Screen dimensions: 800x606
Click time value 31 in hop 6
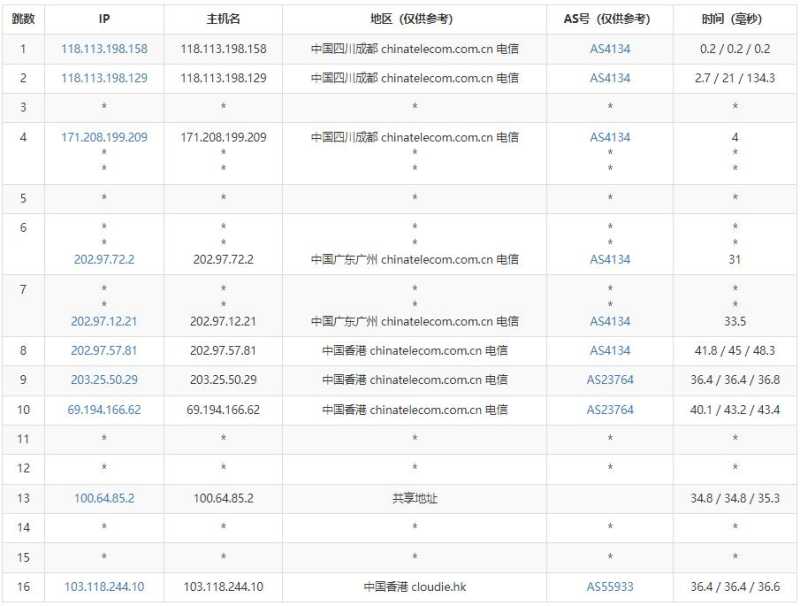[x=735, y=259]
